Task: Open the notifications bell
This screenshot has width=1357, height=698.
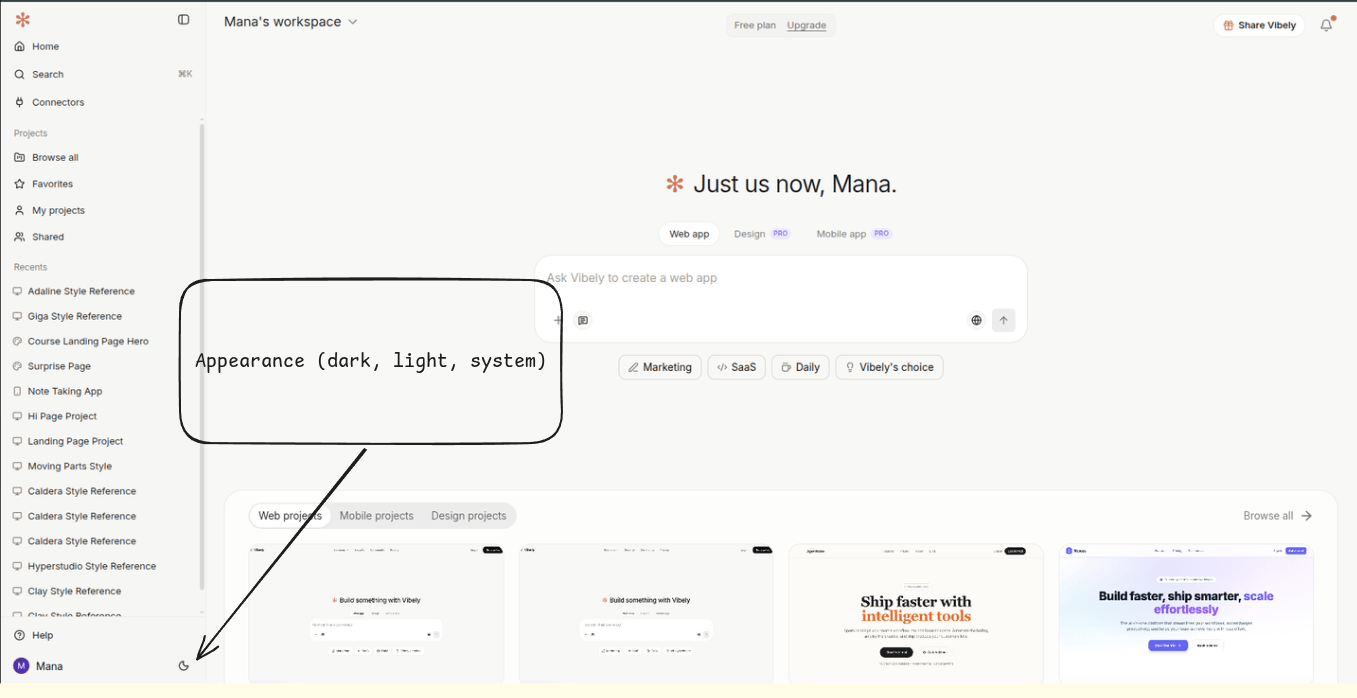Action: click(1327, 26)
